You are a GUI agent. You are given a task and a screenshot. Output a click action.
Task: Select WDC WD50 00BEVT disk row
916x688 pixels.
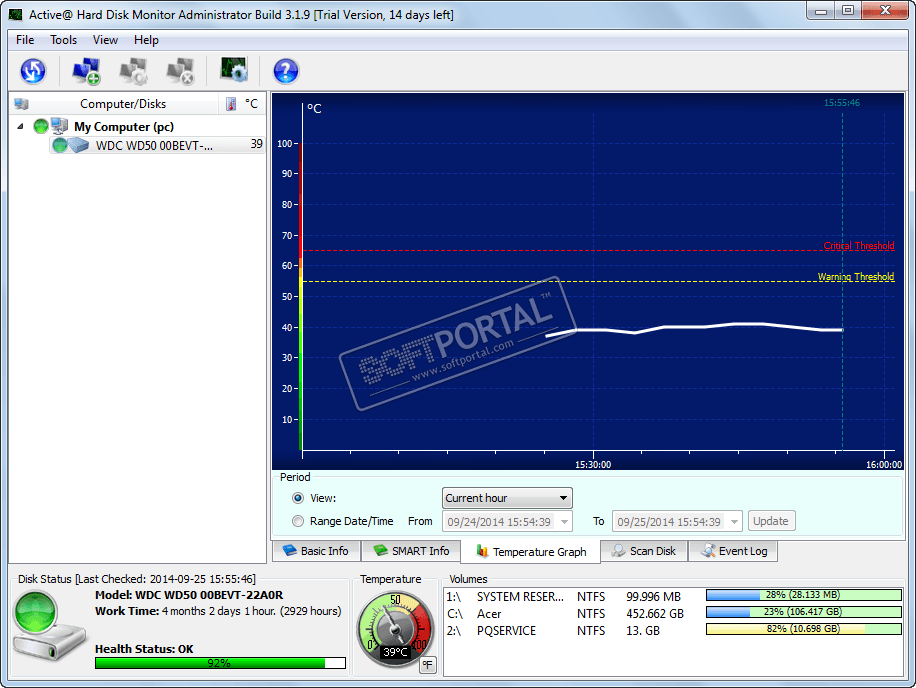point(157,145)
